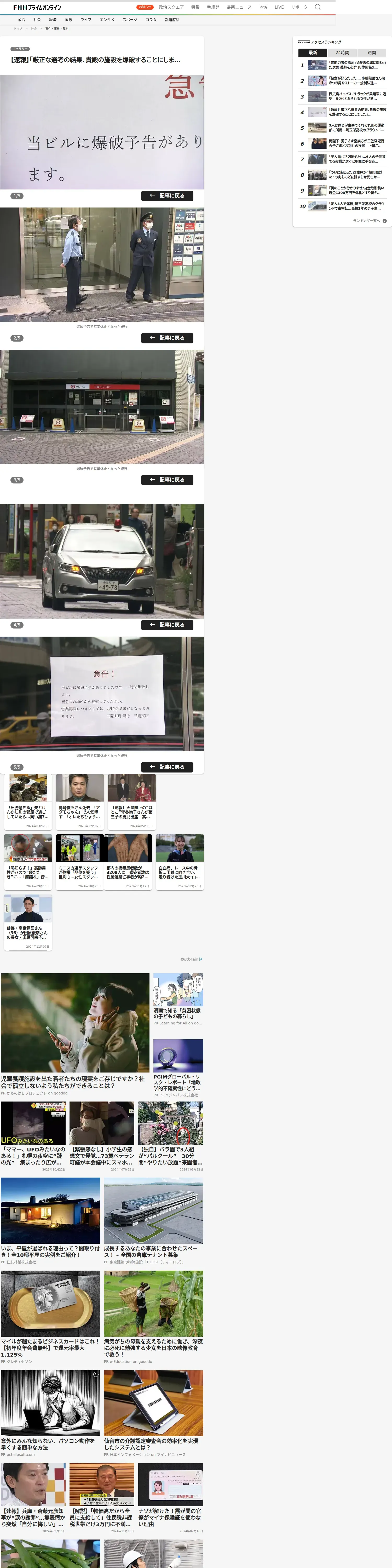Select the コラム category
The width and height of the screenshot is (392, 1568).
coord(151,20)
